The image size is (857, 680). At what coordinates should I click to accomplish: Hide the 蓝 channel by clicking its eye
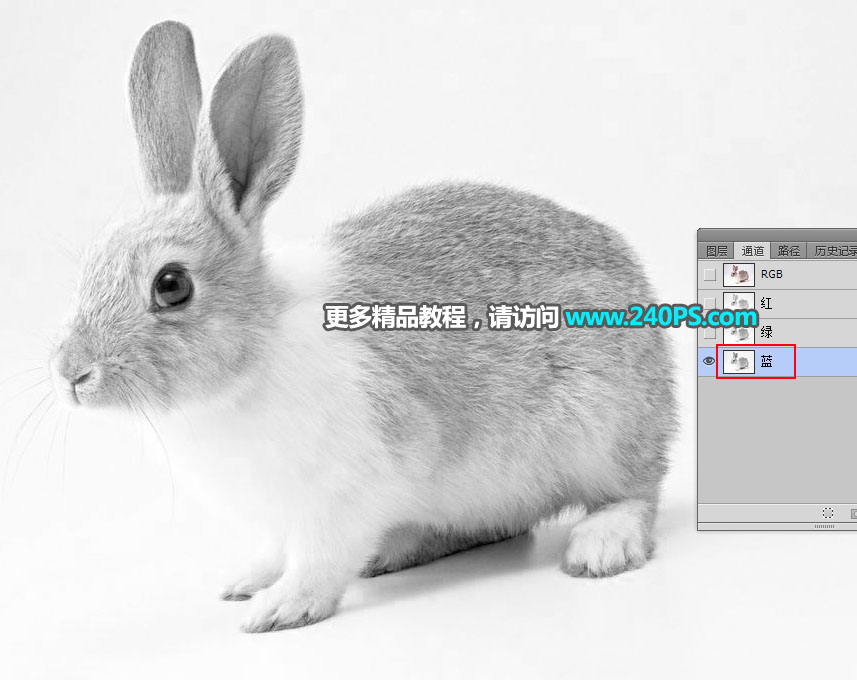point(708,361)
